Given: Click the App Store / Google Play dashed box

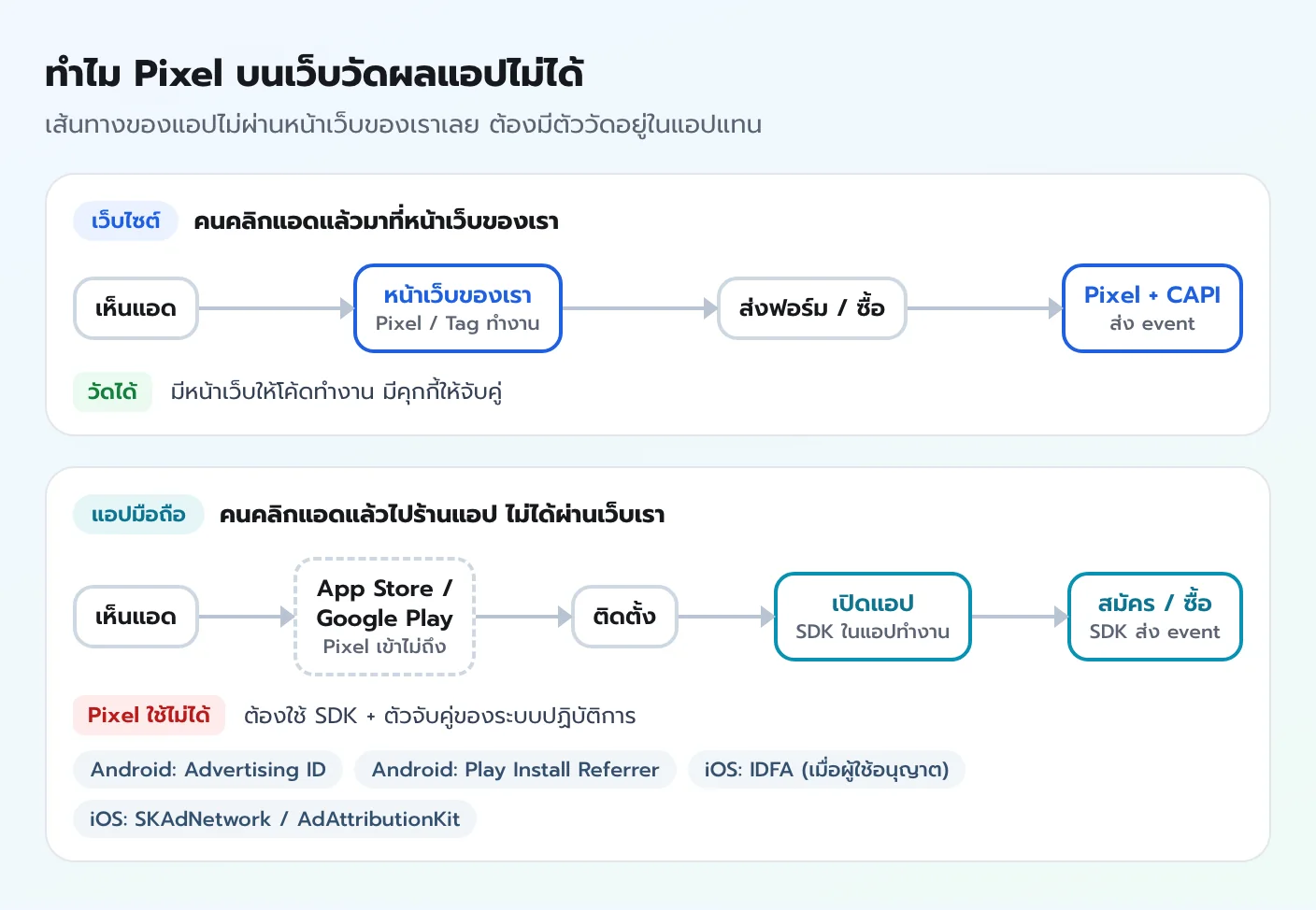Looking at the screenshot, I should pos(385,617).
